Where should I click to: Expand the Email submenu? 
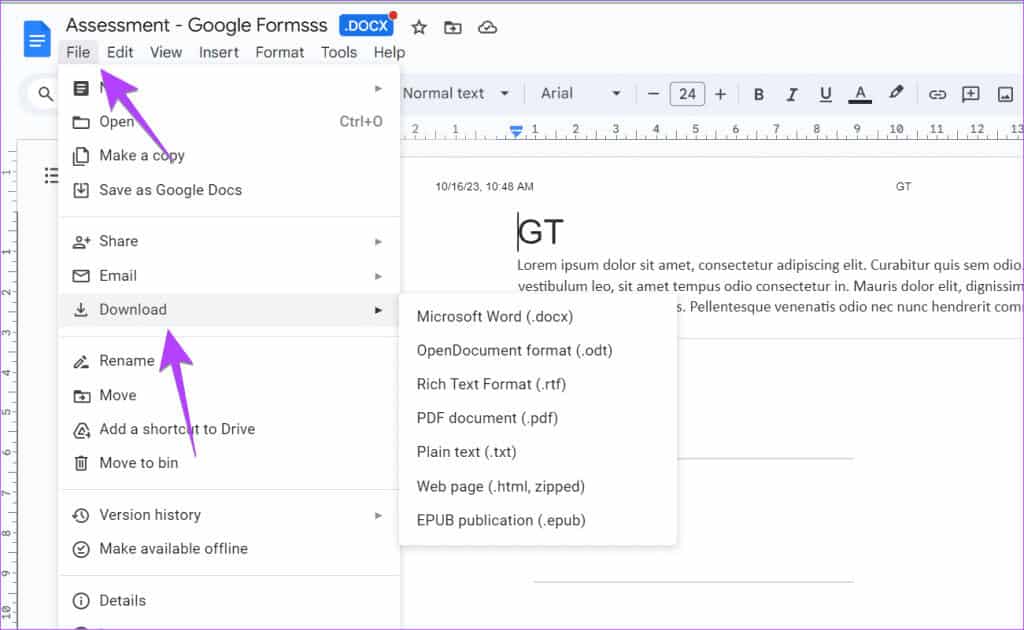click(229, 276)
